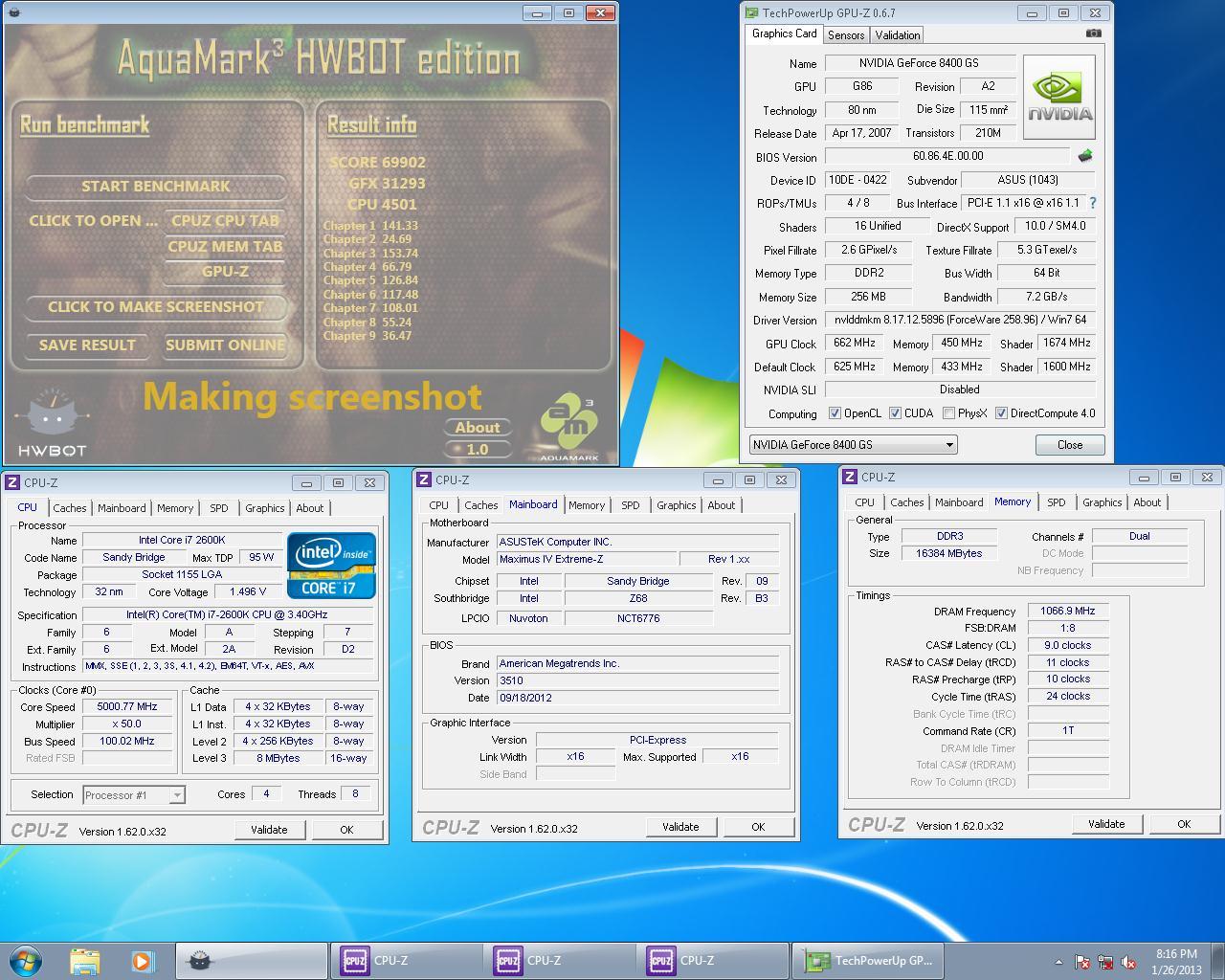This screenshot has height=980, width=1225.
Task: Show hidden system tray icons
Action: (x=1058, y=962)
